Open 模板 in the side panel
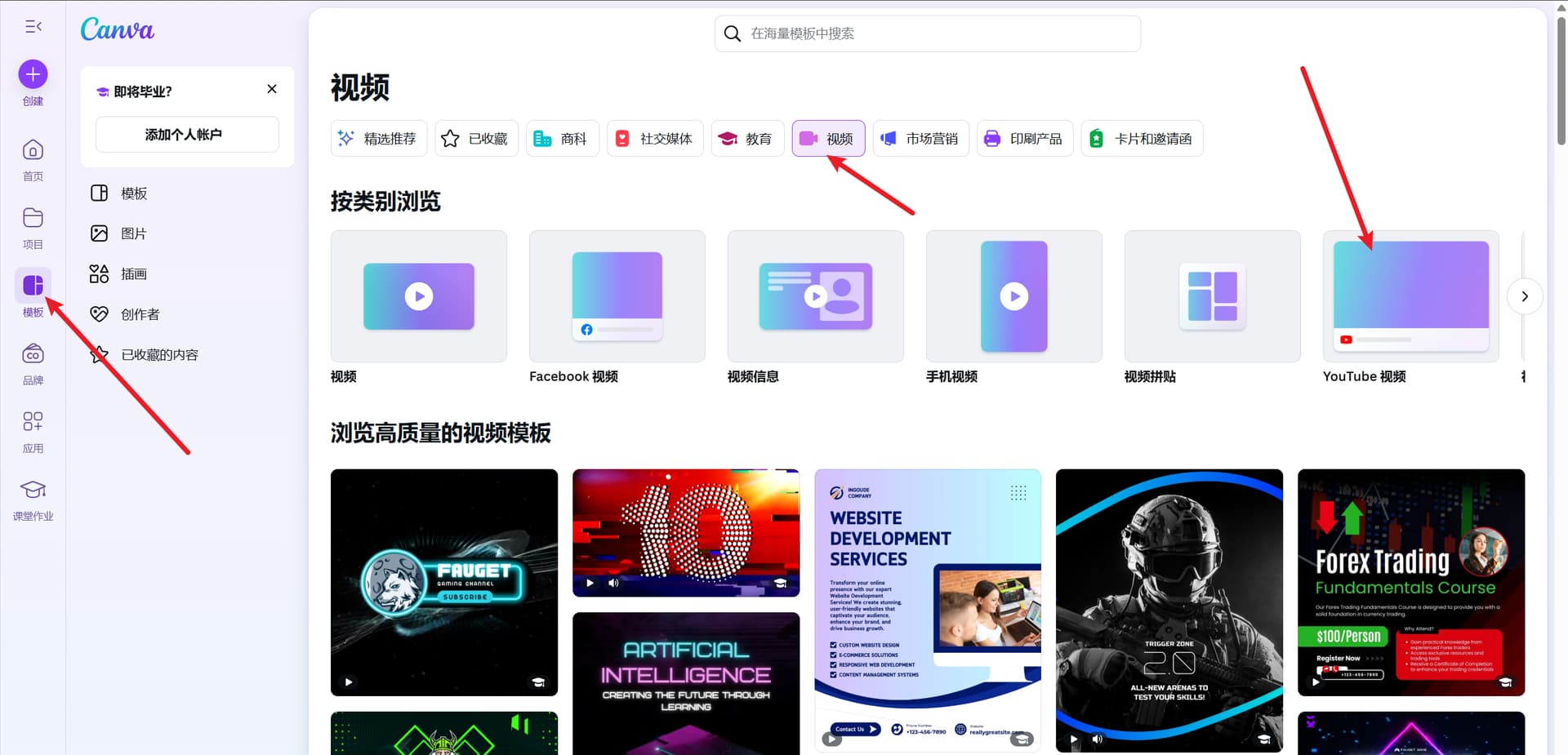The image size is (1568, 755). click(187, 193)
